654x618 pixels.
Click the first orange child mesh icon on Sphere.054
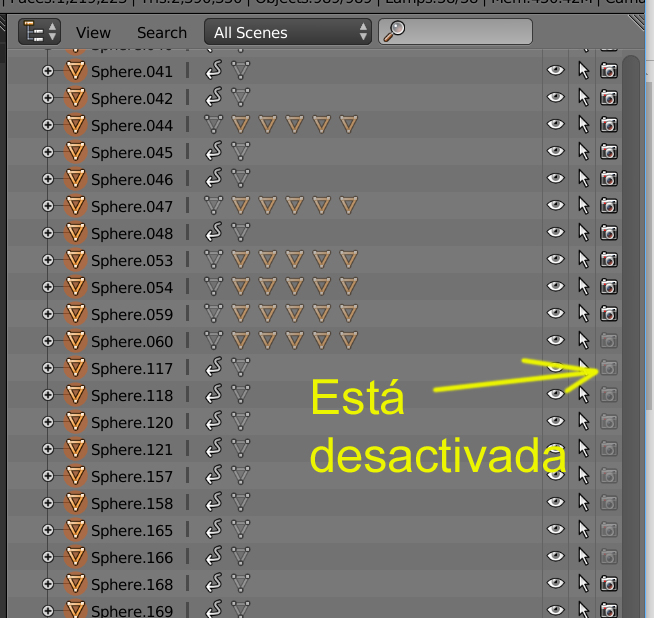click(241, 286)
